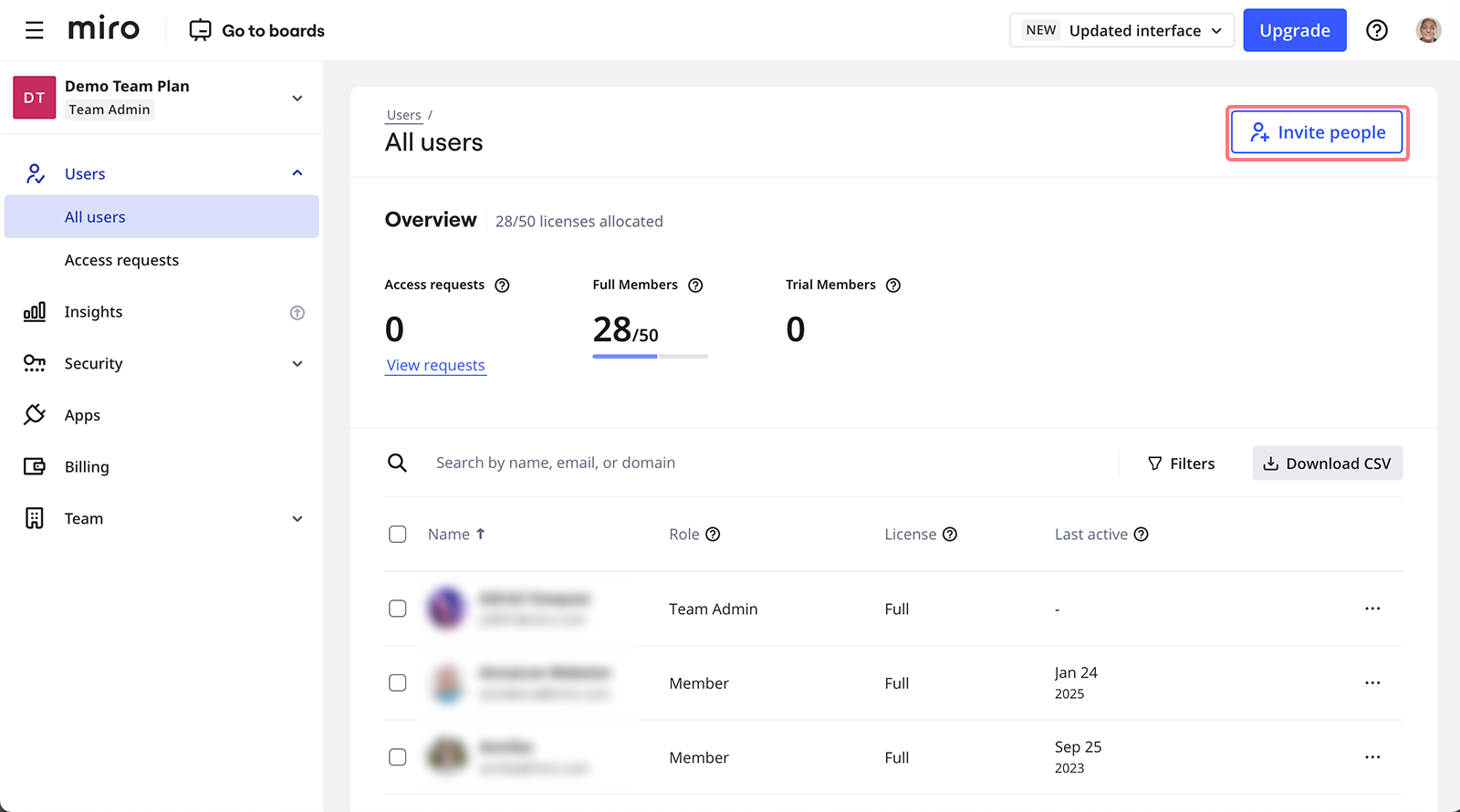The image size is (1460, 812).
Task: Click the info icon beside Trial Members
Action: [893, 286]
